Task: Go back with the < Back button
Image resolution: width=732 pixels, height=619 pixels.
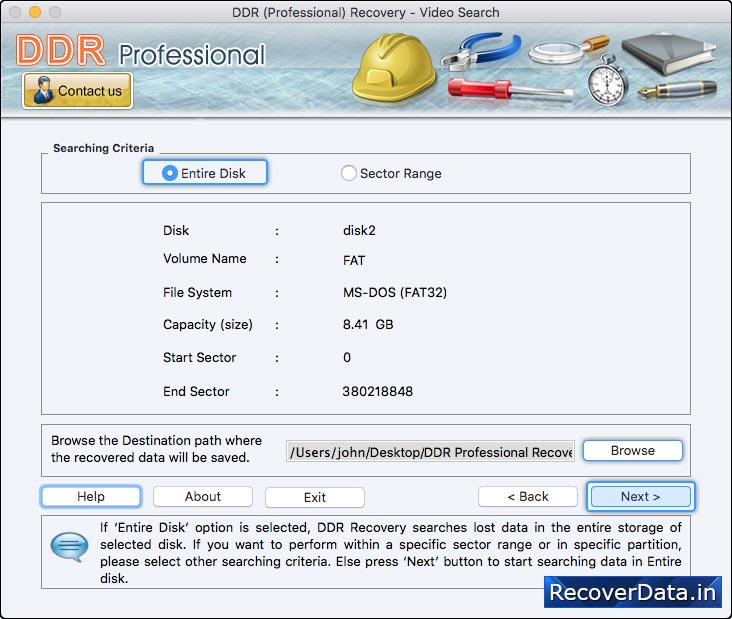Action: 528,496
